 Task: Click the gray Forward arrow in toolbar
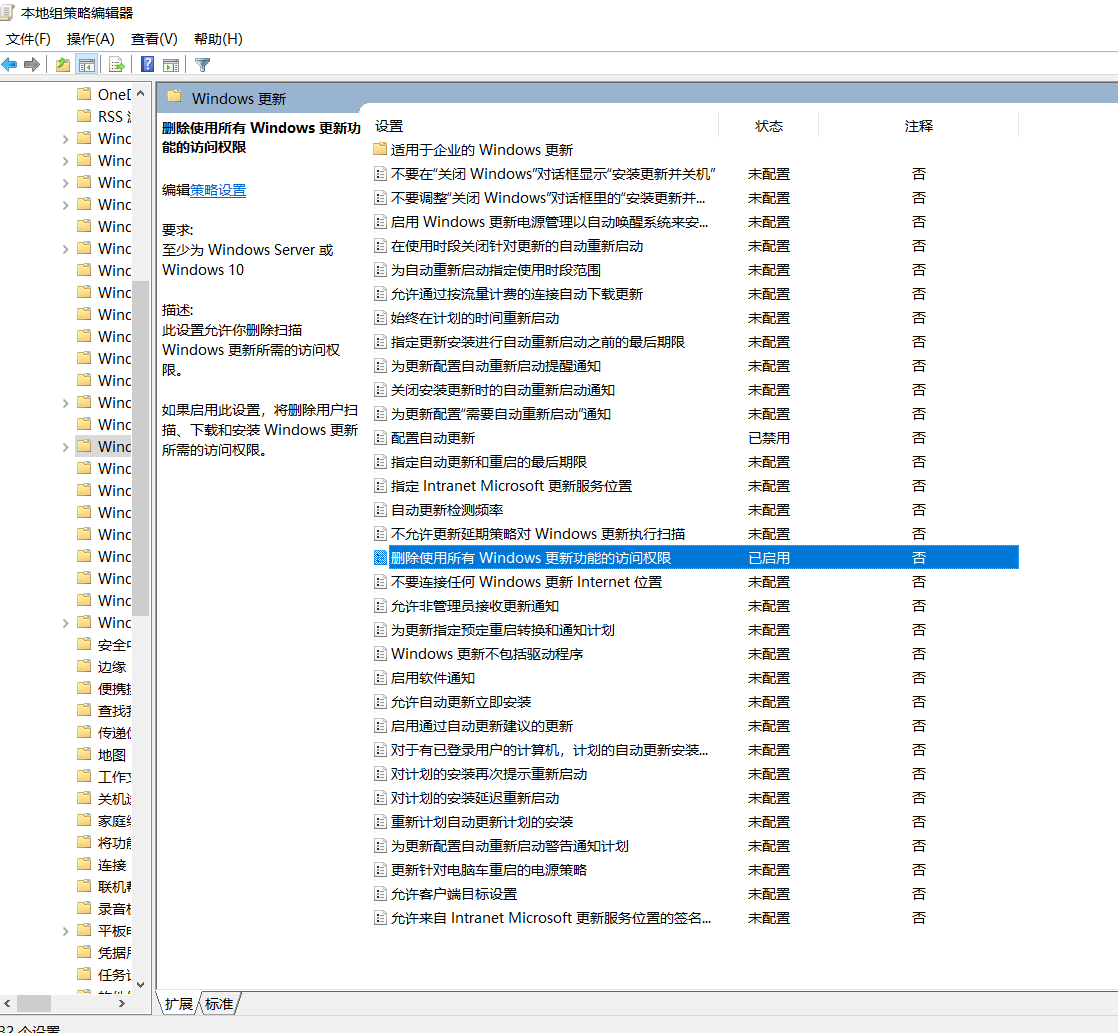pyautogui.click(x=31, y=65)
